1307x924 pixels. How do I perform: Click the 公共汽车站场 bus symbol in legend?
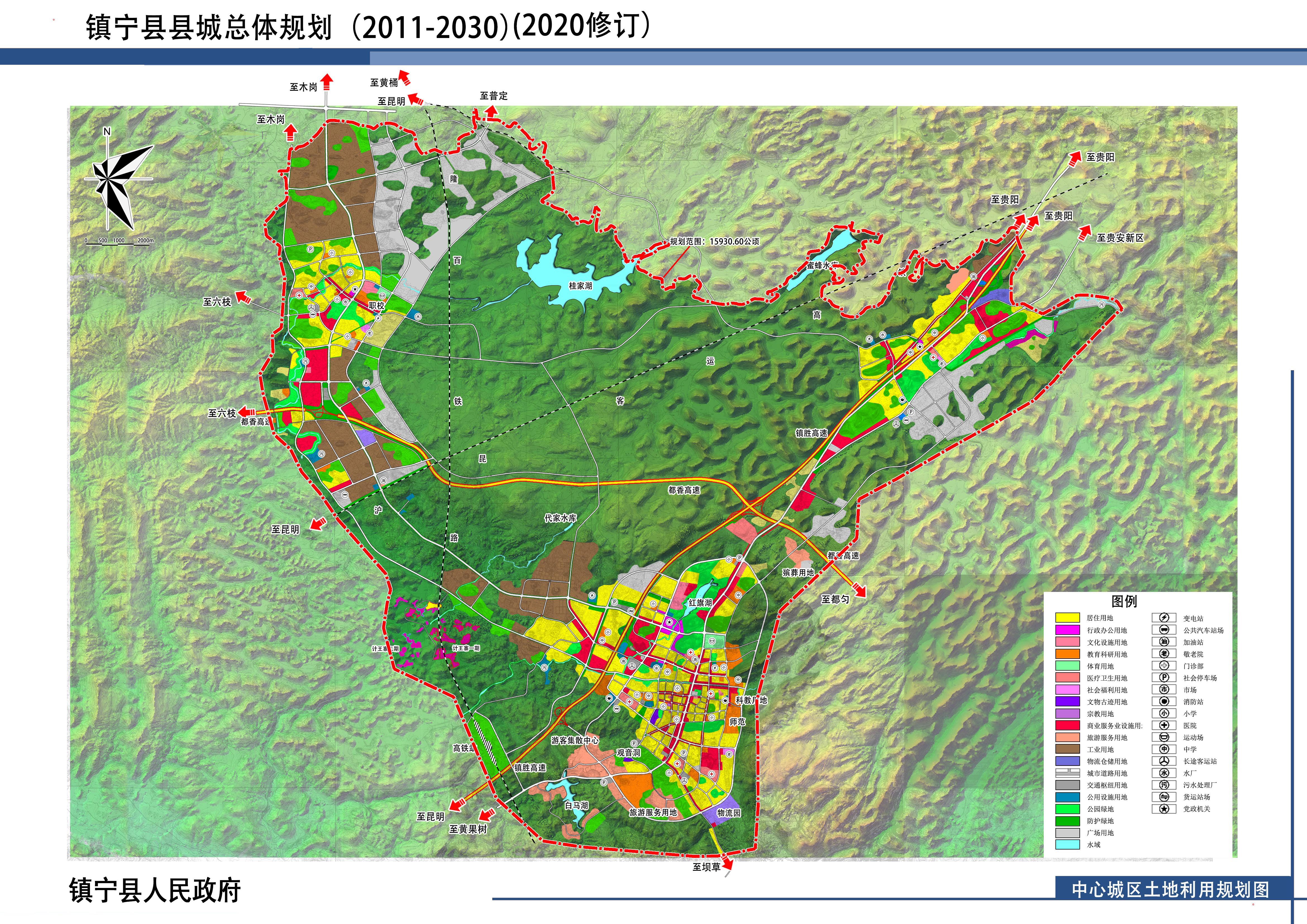(1163, 630)
